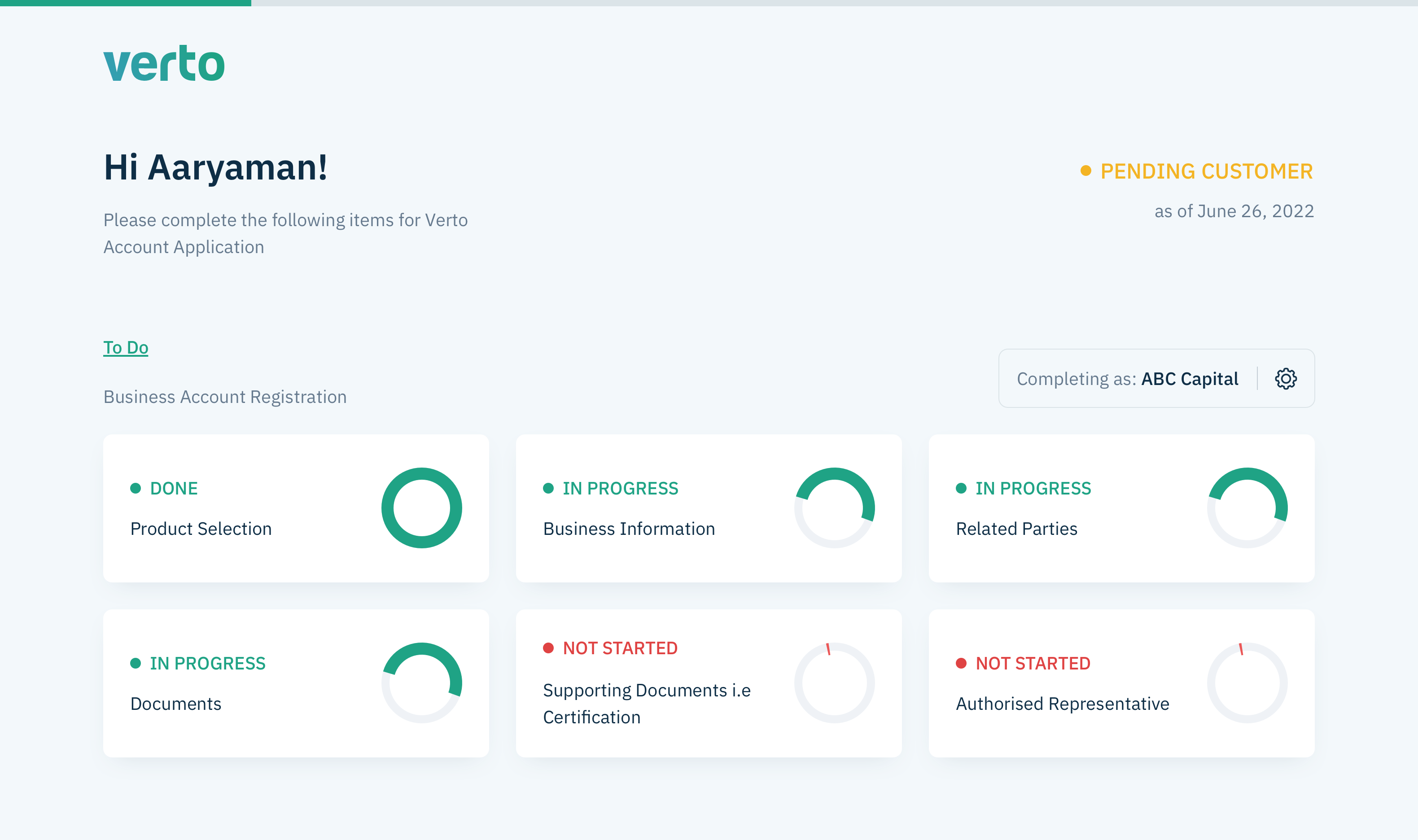
Task: Click the Not Started status on Authorised Representative
Action: [1033, 663]
